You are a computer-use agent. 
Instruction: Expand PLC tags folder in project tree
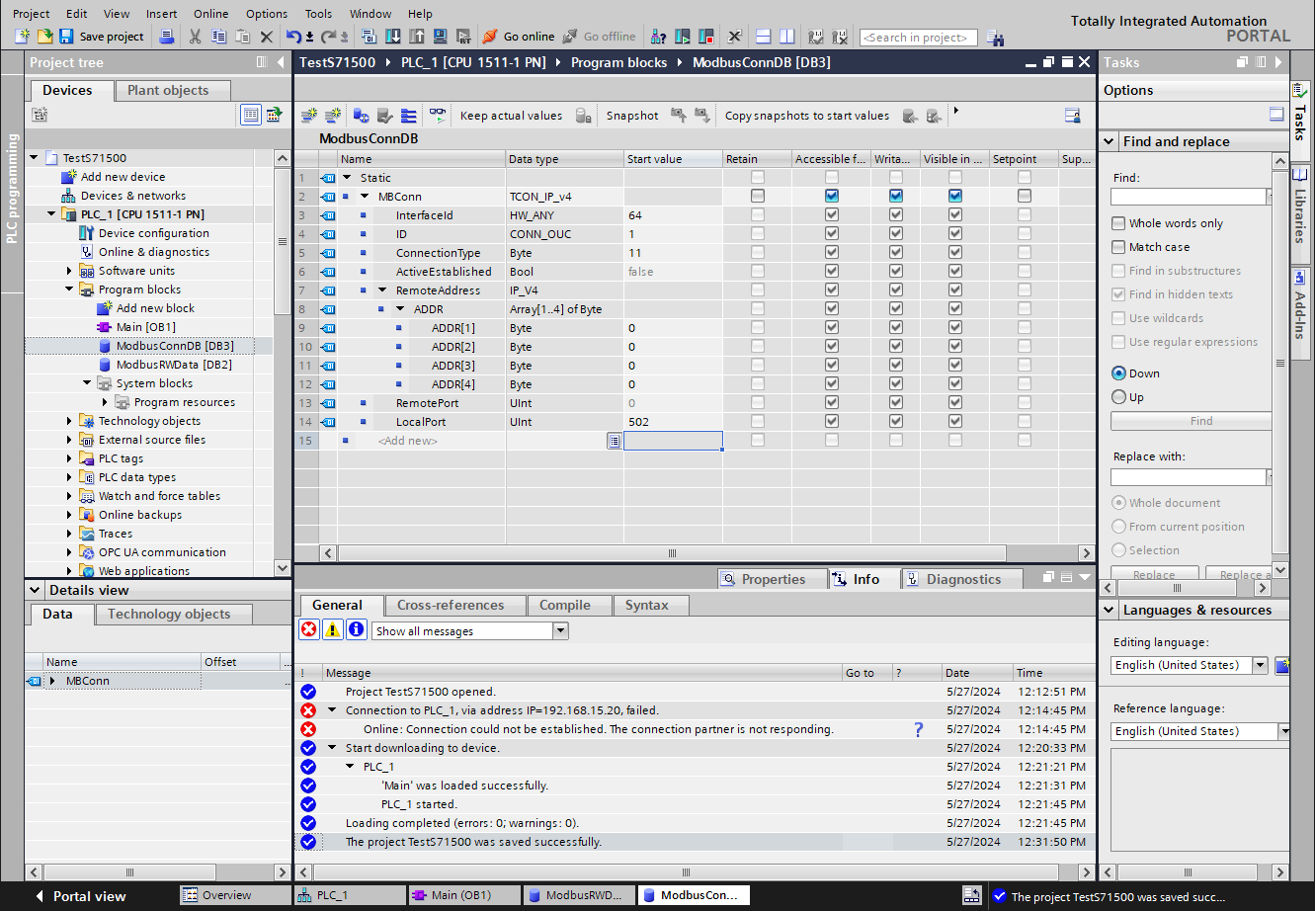click(70, 458)
